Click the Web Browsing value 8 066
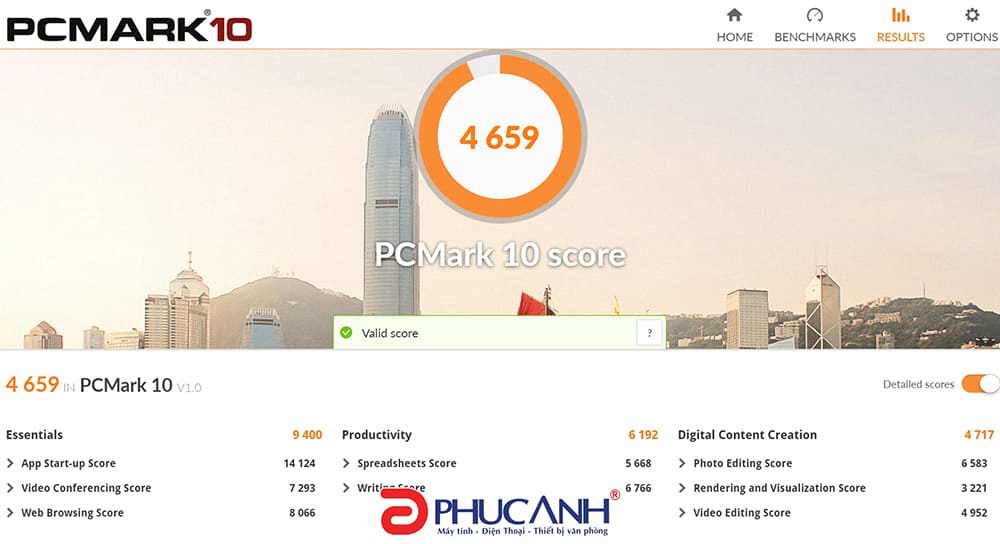Image resolution: width=1000 pixels, height=544 pixels. click(x=302, y=513)
